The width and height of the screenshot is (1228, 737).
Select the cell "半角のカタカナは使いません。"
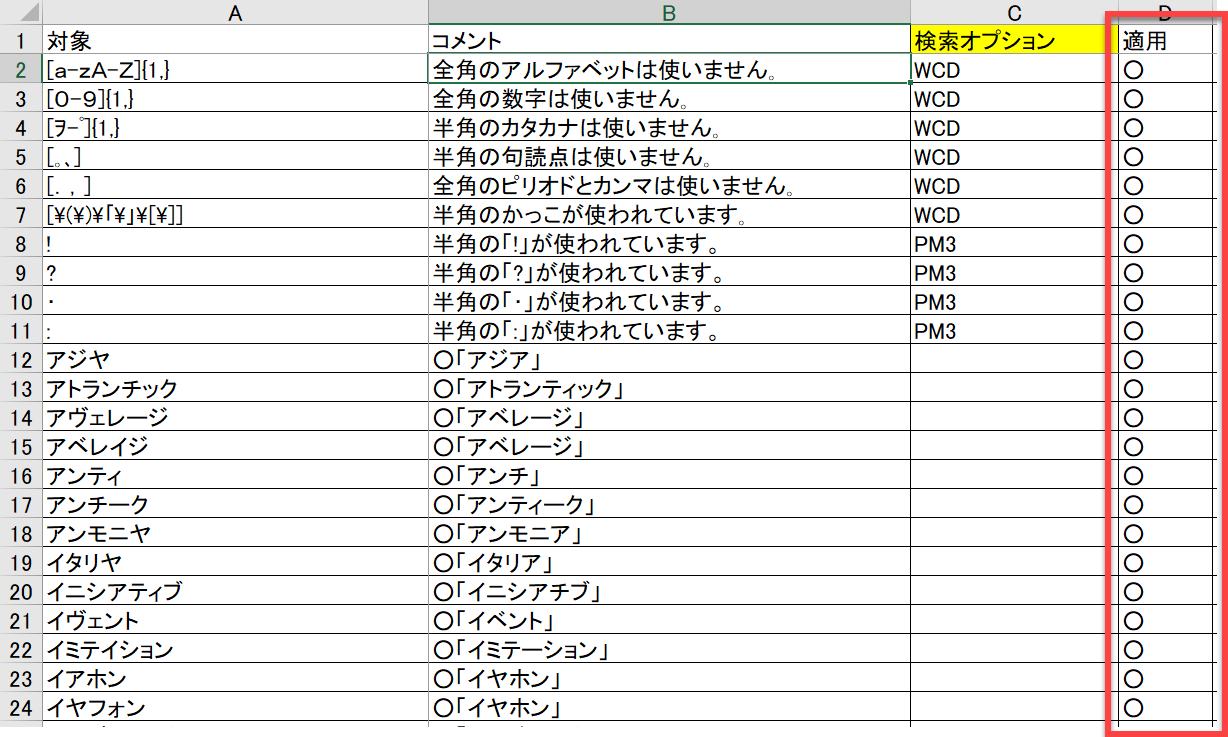click(669, 128)
